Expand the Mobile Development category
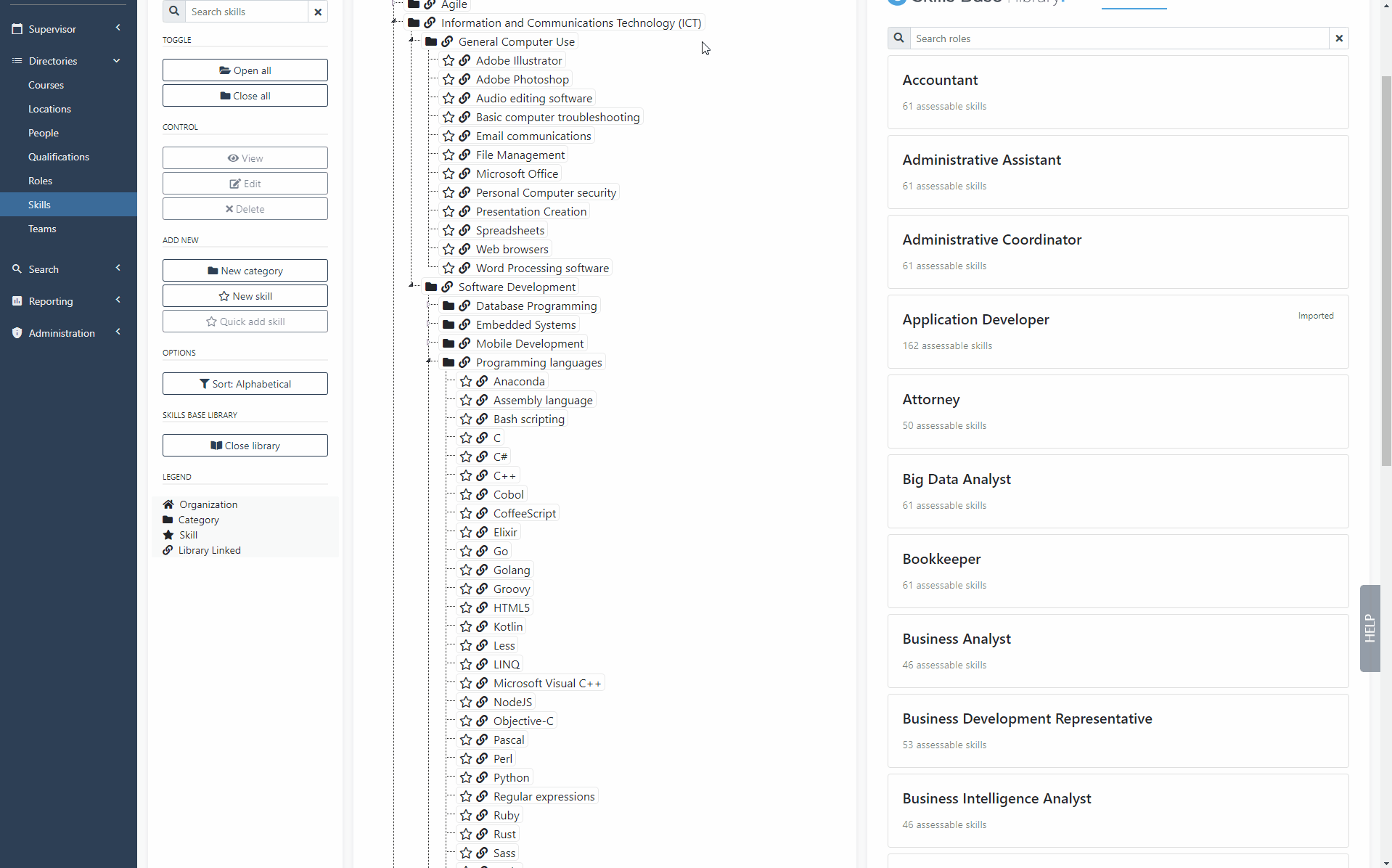 tap(429, 343)
